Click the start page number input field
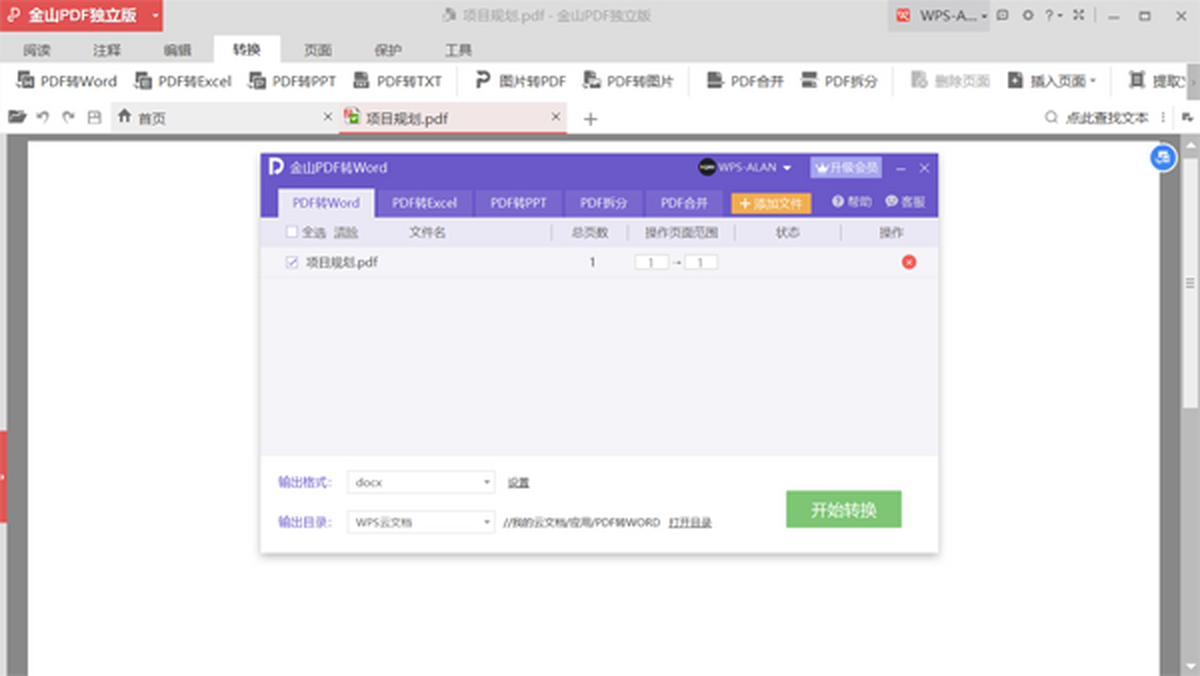Image resolution: width=1200 pixels, height=676 pixels. (x=651, y=262)
